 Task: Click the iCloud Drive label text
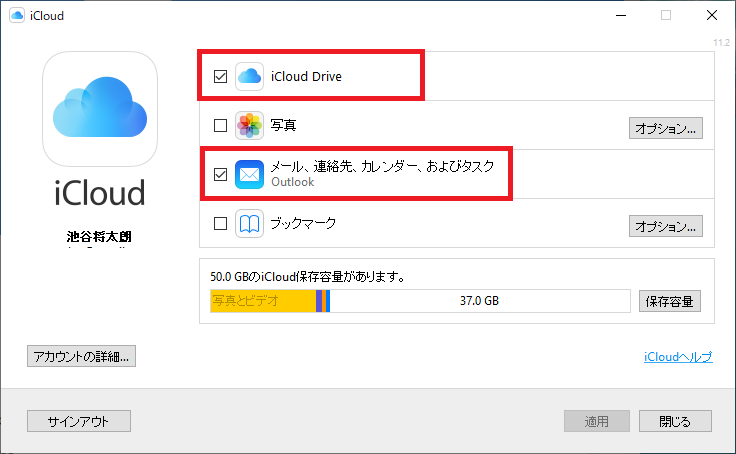point(306,77)
